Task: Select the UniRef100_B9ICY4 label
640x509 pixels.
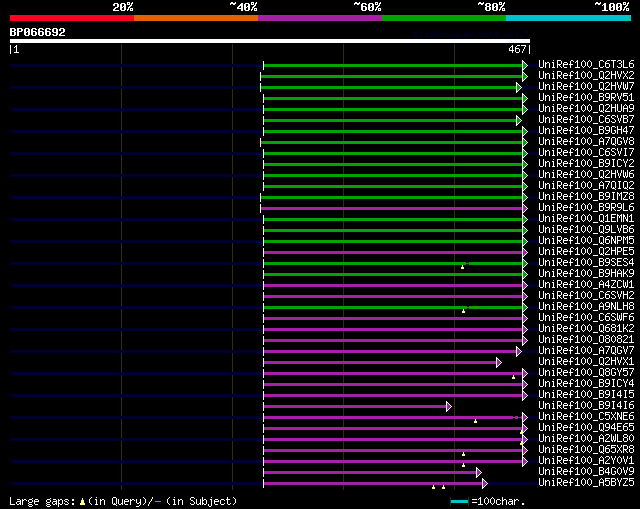Action: click(x=586, y=384)
